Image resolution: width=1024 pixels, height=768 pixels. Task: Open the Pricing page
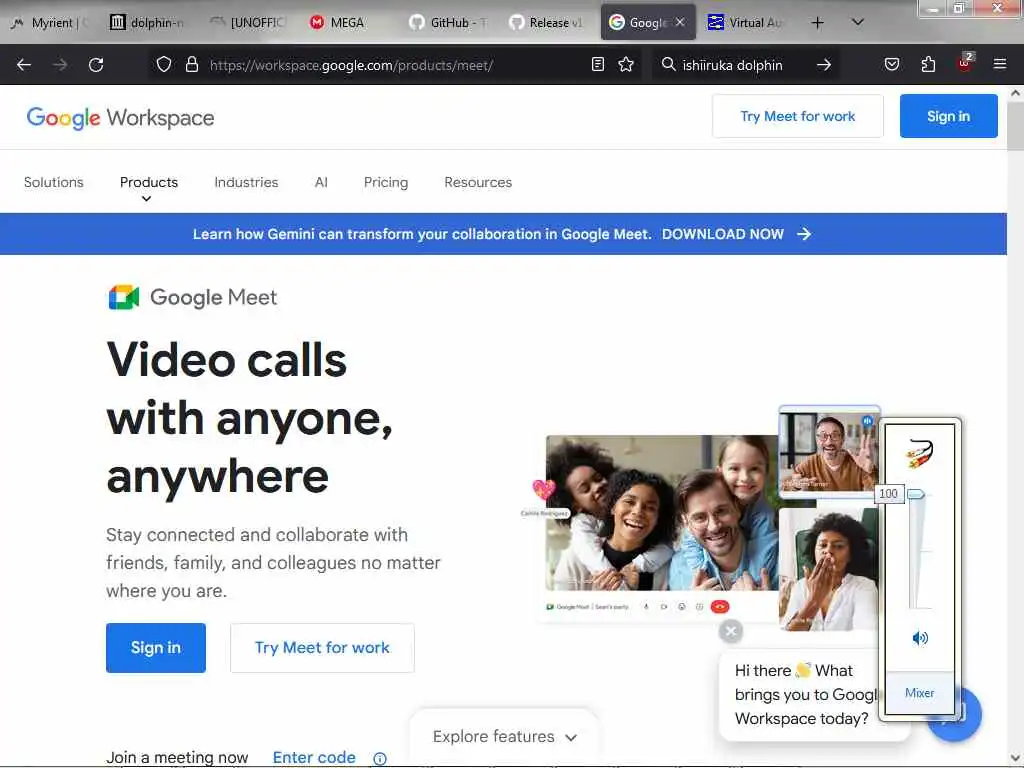click(385, 182)
